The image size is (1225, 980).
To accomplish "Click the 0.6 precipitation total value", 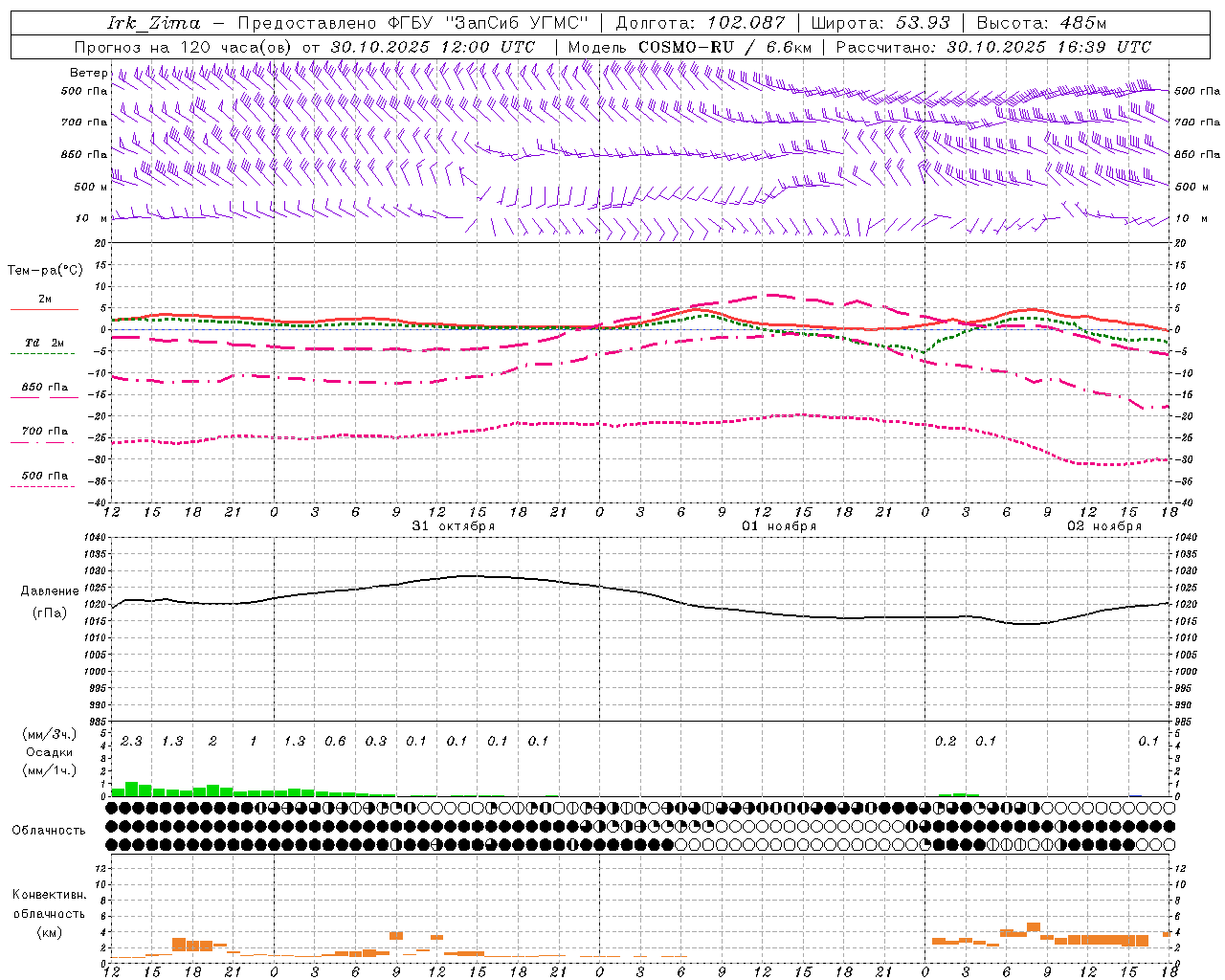I will [x=335, y=742].
